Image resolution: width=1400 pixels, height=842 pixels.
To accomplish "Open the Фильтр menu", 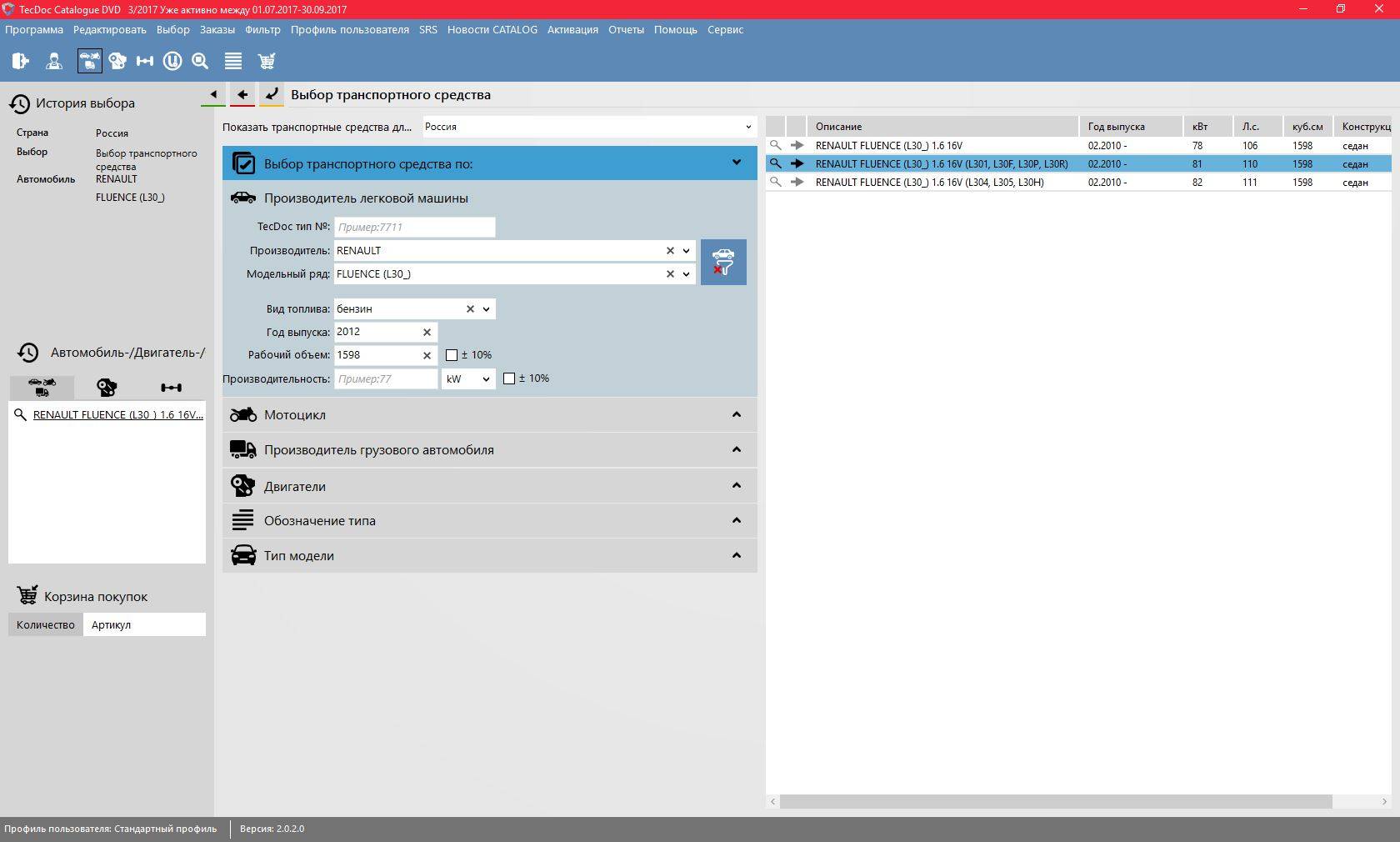I will point(263,29).
